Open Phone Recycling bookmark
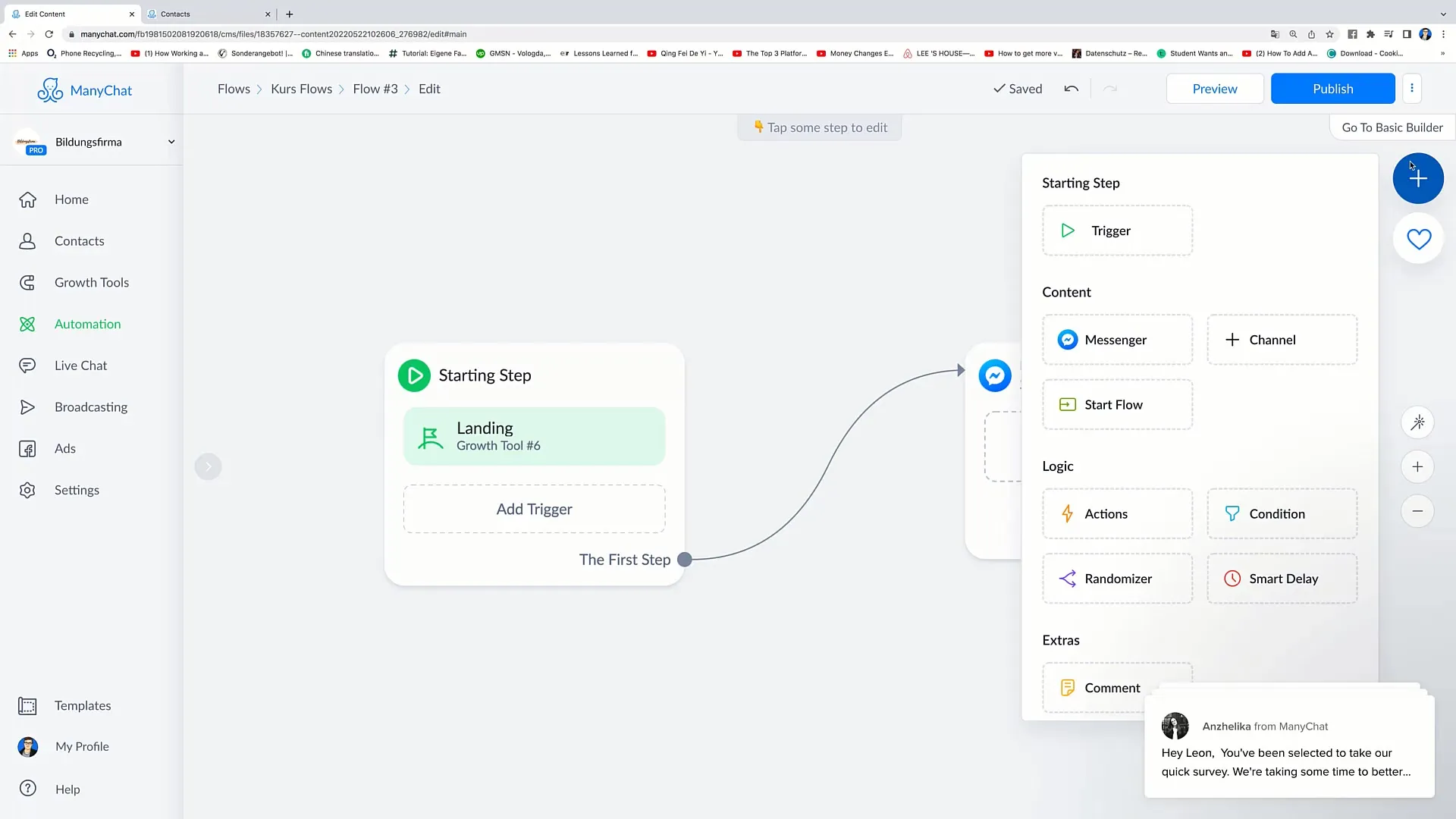This screenshot has height=819, width=1456. pos(84,53)
